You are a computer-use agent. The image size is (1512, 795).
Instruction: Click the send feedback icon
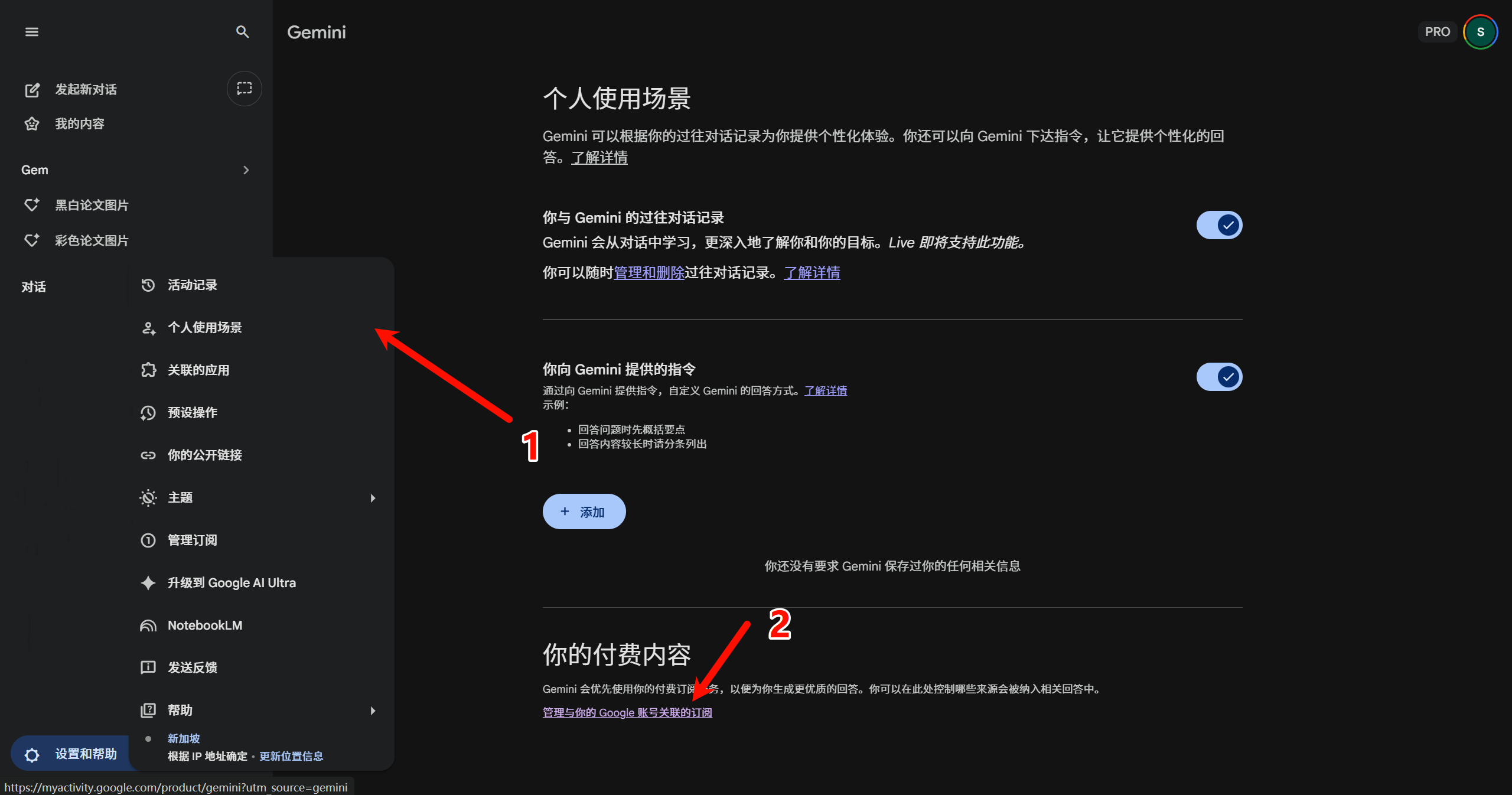[x=148, y=667]
